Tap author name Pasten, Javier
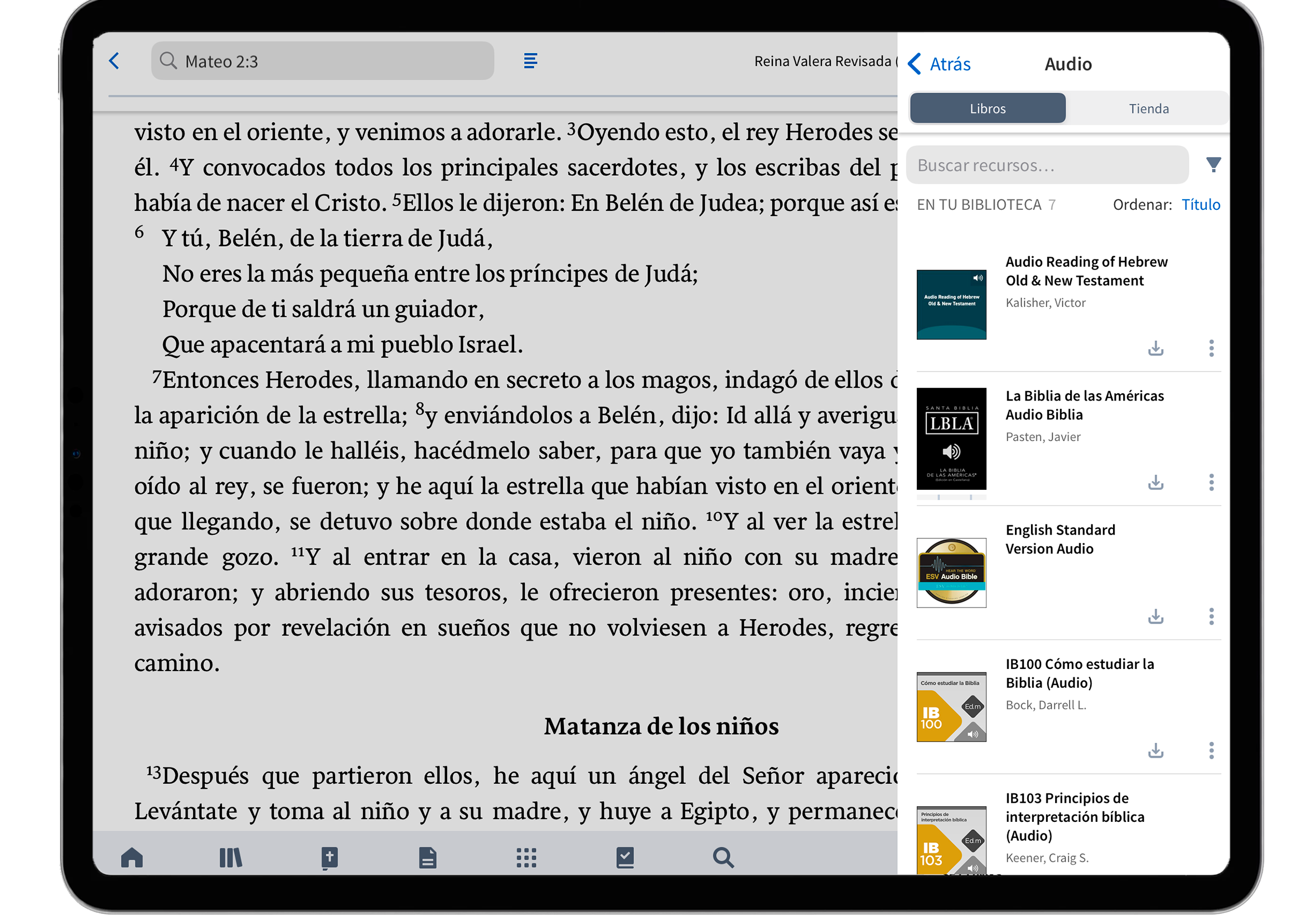Viewport: 1316px width, 915px height. tap(1043, 437)
